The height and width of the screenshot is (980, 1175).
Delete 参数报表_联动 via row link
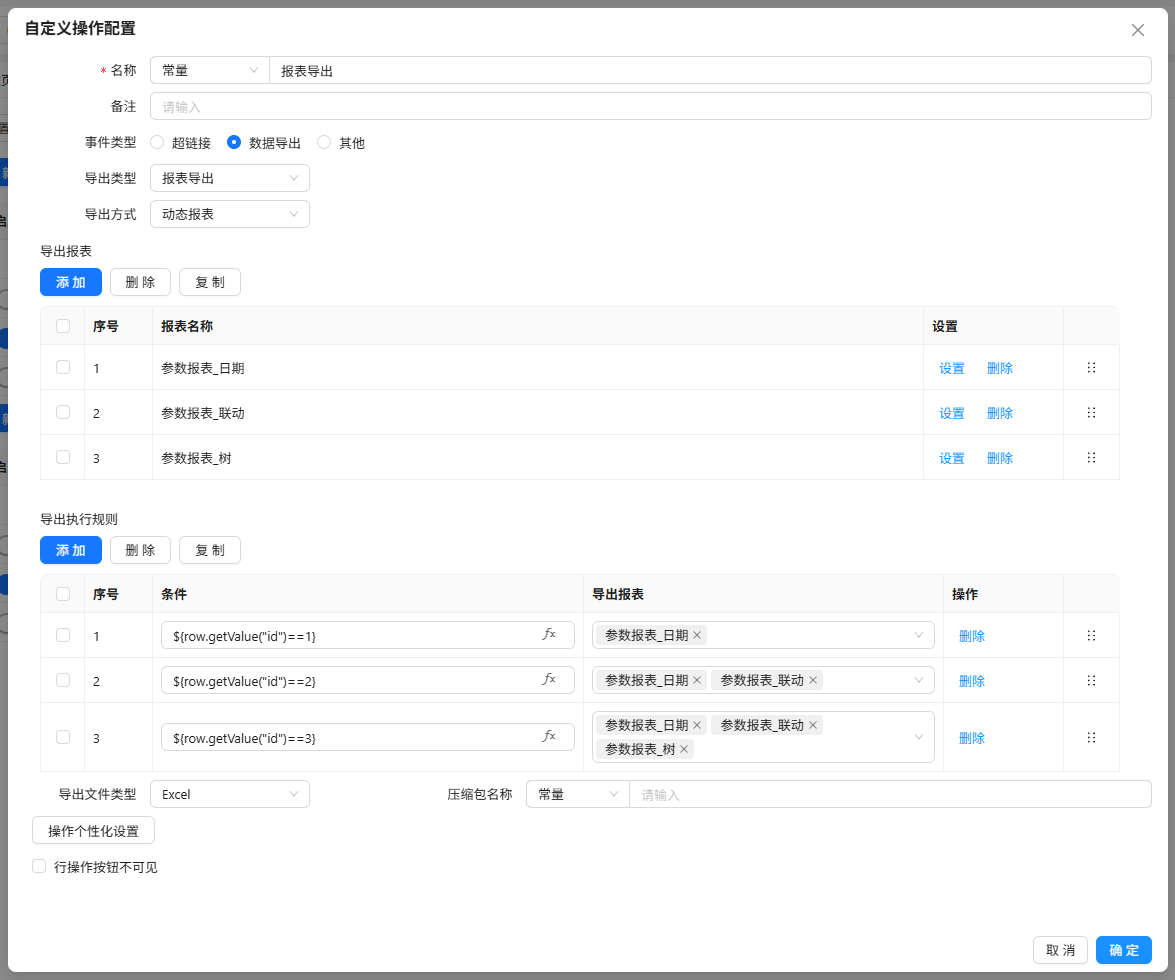pos(1000,414)
